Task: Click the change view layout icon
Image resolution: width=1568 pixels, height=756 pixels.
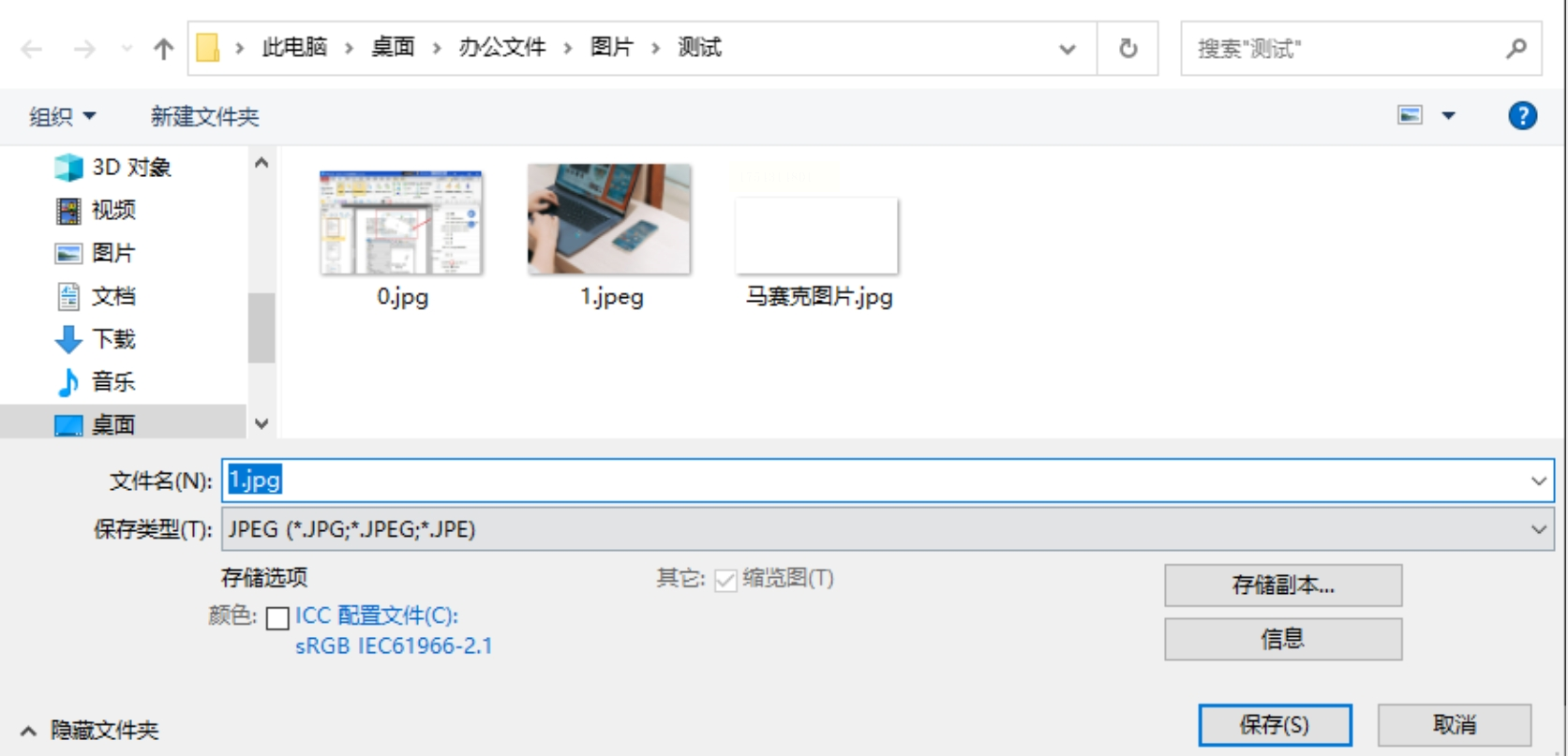Action: (1411, 115)
